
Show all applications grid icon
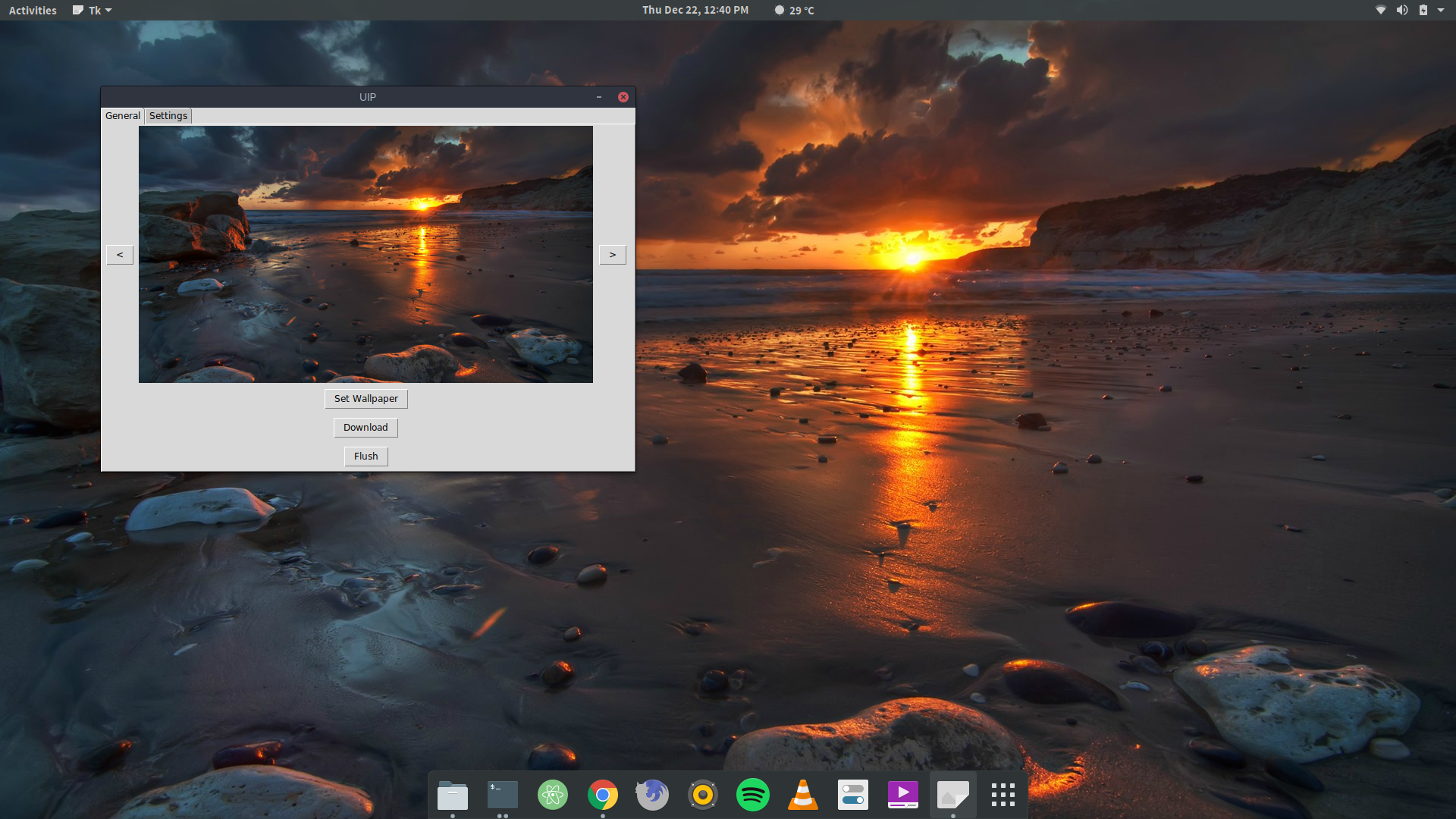[x=1003, y=795]
